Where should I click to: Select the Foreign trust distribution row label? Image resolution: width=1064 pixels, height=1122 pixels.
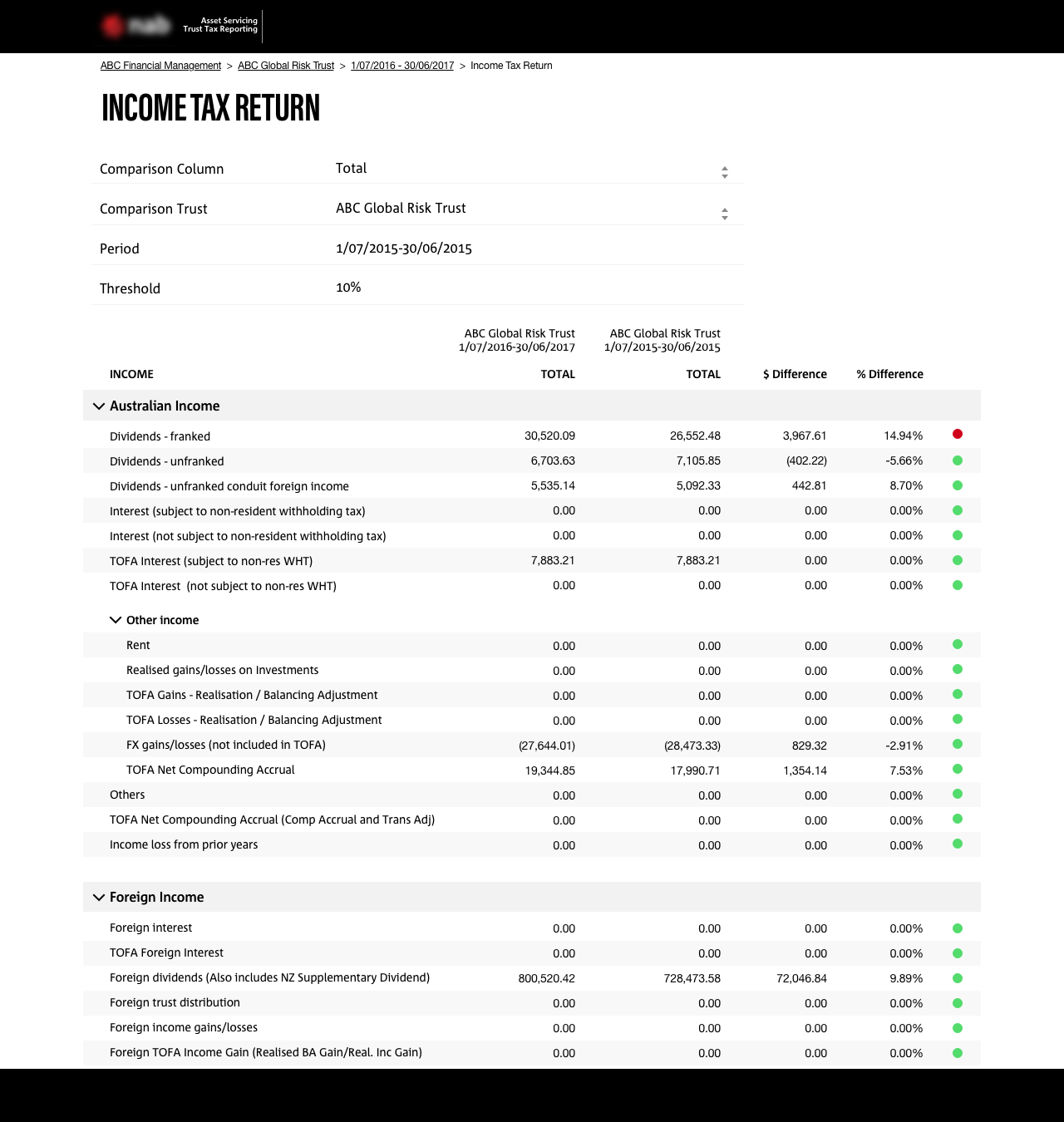coord(175,1002)
